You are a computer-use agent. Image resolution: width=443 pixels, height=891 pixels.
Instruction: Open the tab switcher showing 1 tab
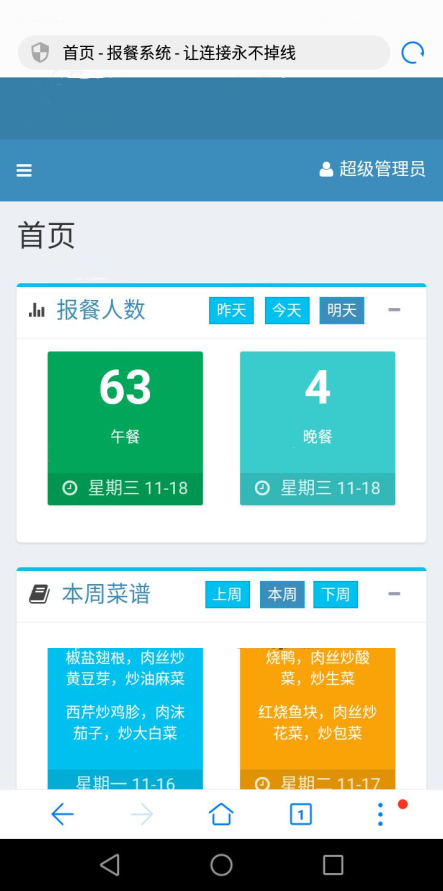pyautogui.click(x=300, y=815)
